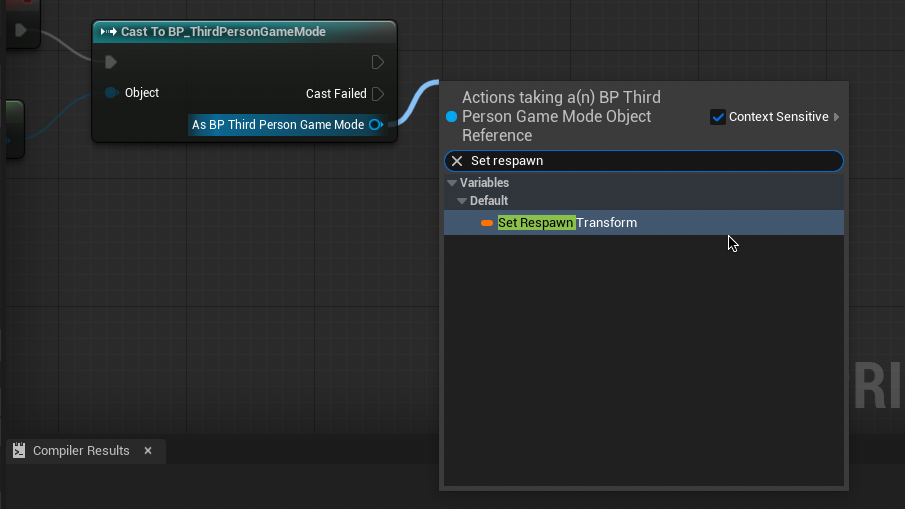Select Set Respawn Transform from the list
Image resolution: width=905 pixels, height=509 pixels.
[x=567, y=223]
